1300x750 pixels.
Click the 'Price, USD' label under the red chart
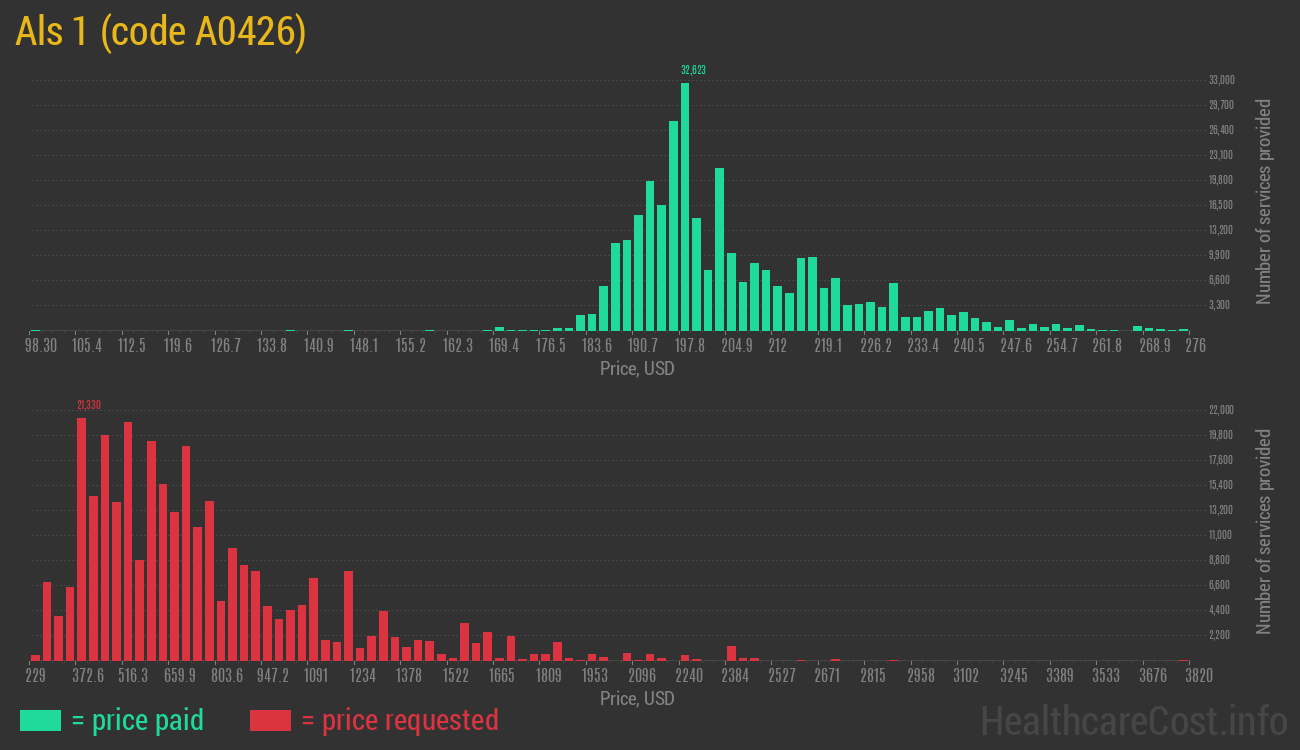click(637, 698)
